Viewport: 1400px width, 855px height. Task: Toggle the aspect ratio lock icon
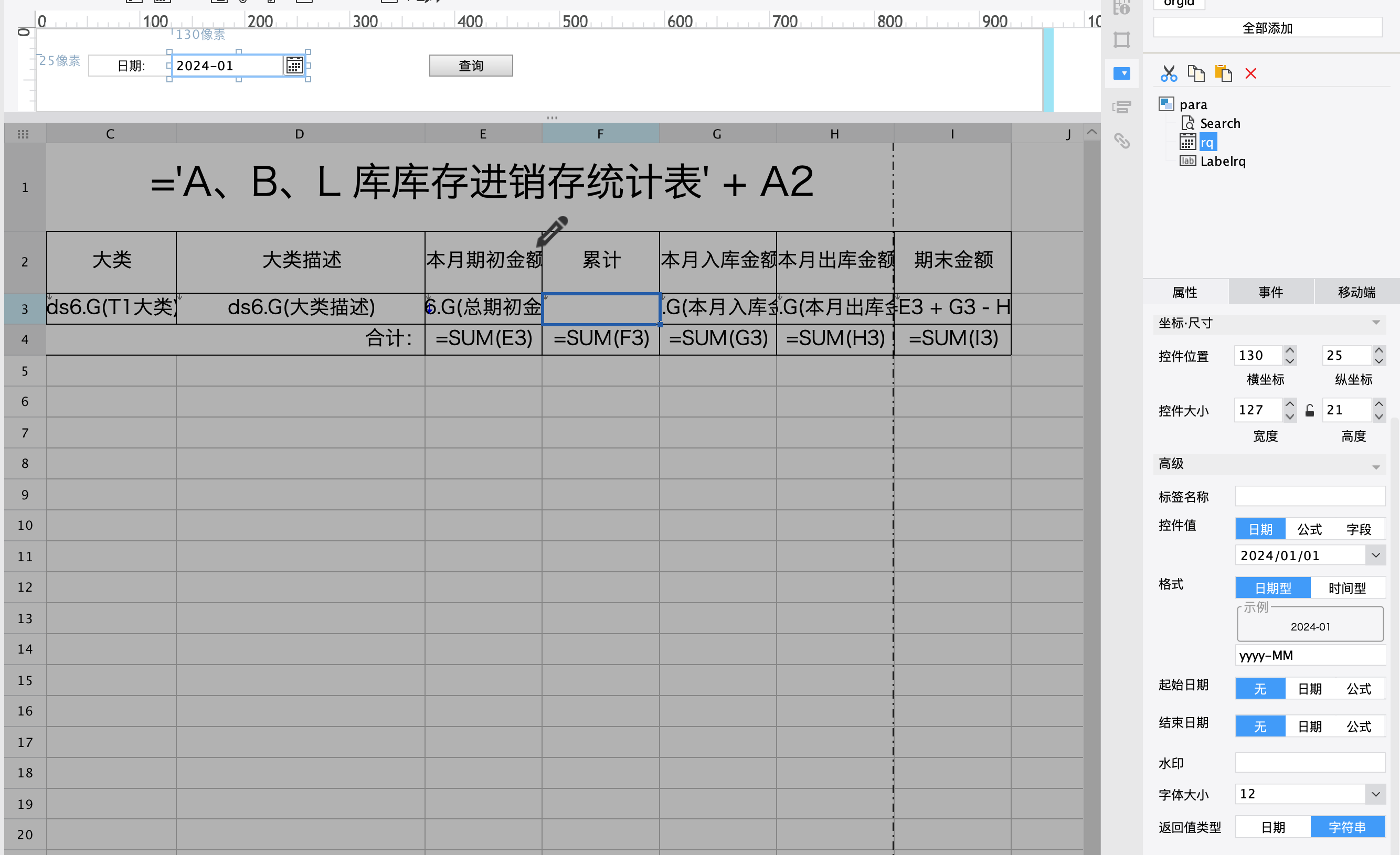click(1310, 410)
